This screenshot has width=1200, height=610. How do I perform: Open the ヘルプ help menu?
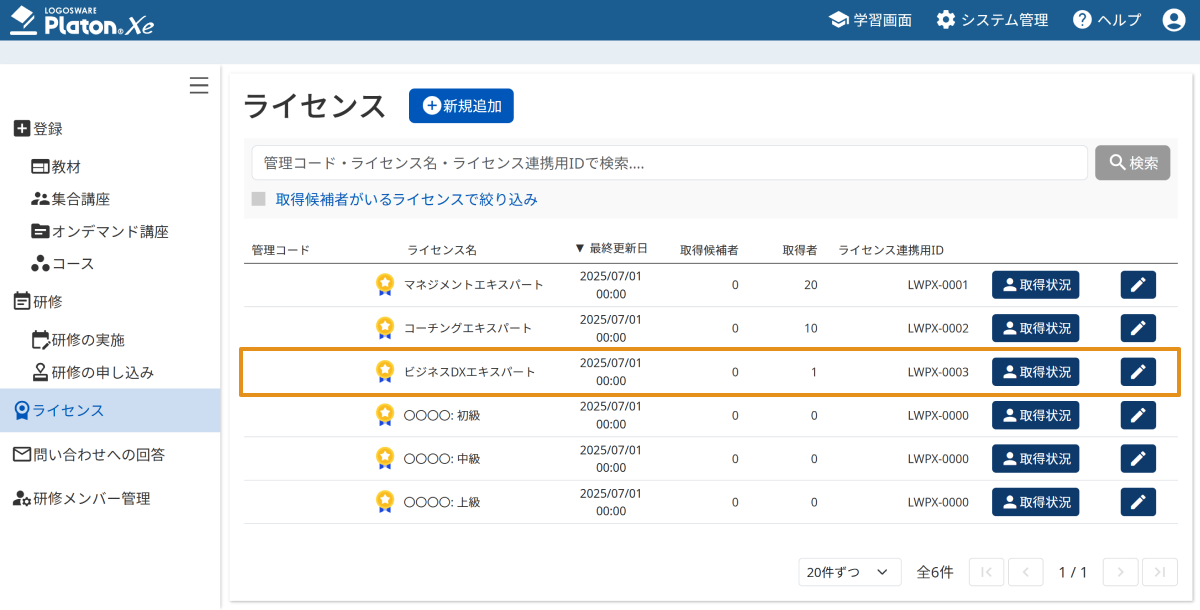click(x=1107, y=20)
